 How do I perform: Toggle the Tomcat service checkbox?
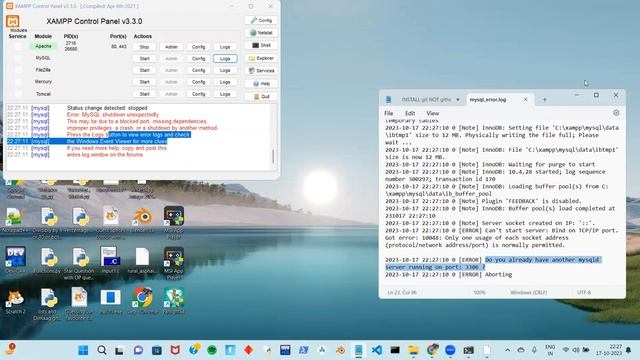click(x=18, y=94)
